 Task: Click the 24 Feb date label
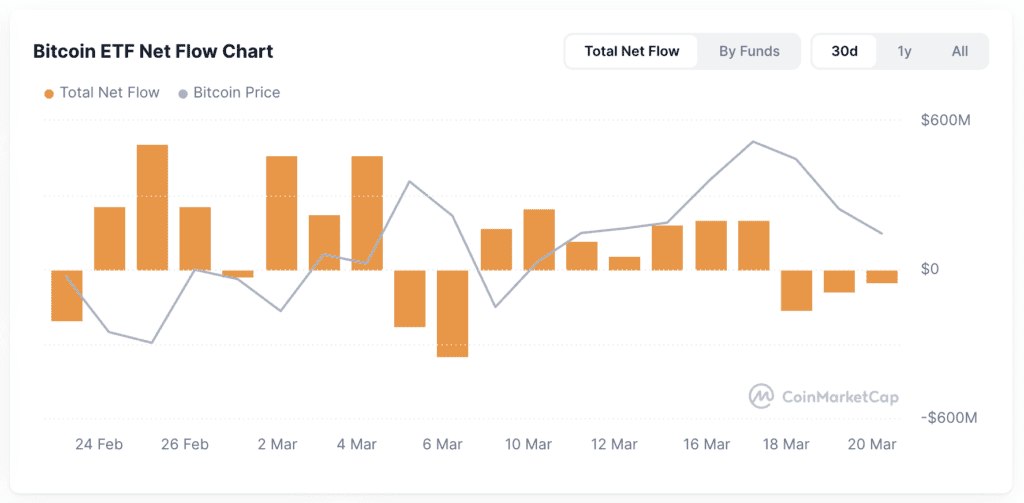(99, 444)
